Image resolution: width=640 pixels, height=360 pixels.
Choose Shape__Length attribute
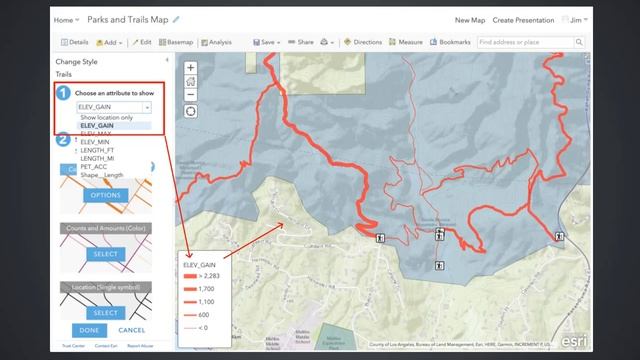point(102,175)
